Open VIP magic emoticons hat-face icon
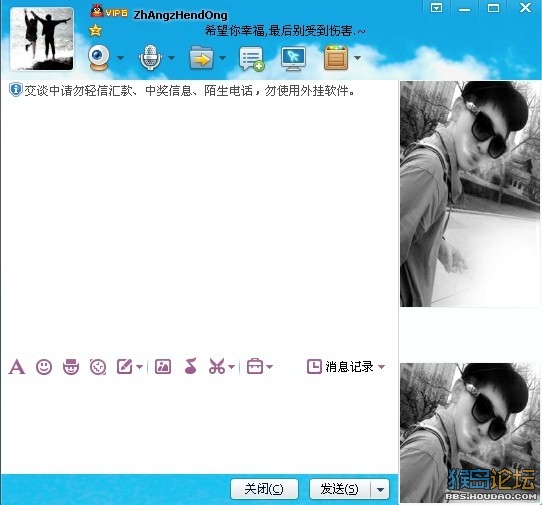This screenshot has height=505, width=542. click(71, 367)
